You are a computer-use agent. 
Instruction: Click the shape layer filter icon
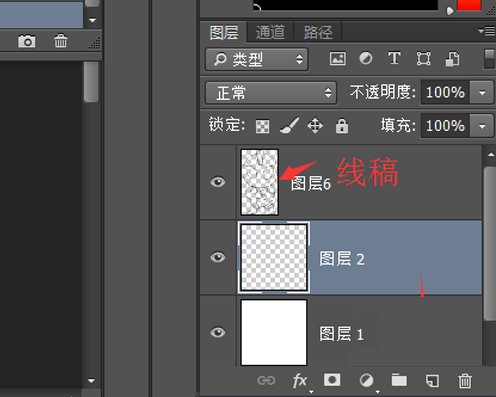[423, 59]
